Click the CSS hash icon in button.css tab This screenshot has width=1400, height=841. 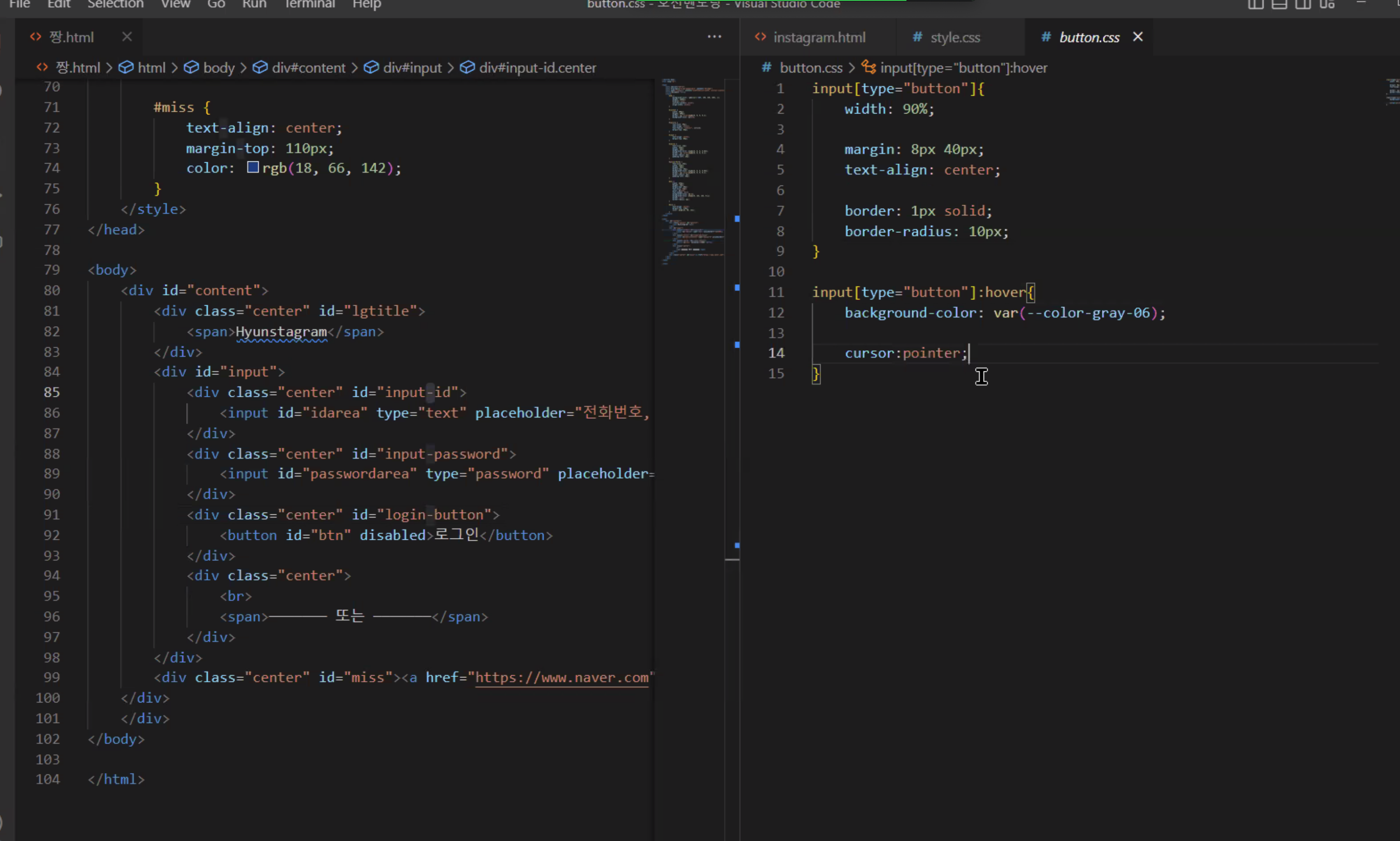(x=1045, y=37)
